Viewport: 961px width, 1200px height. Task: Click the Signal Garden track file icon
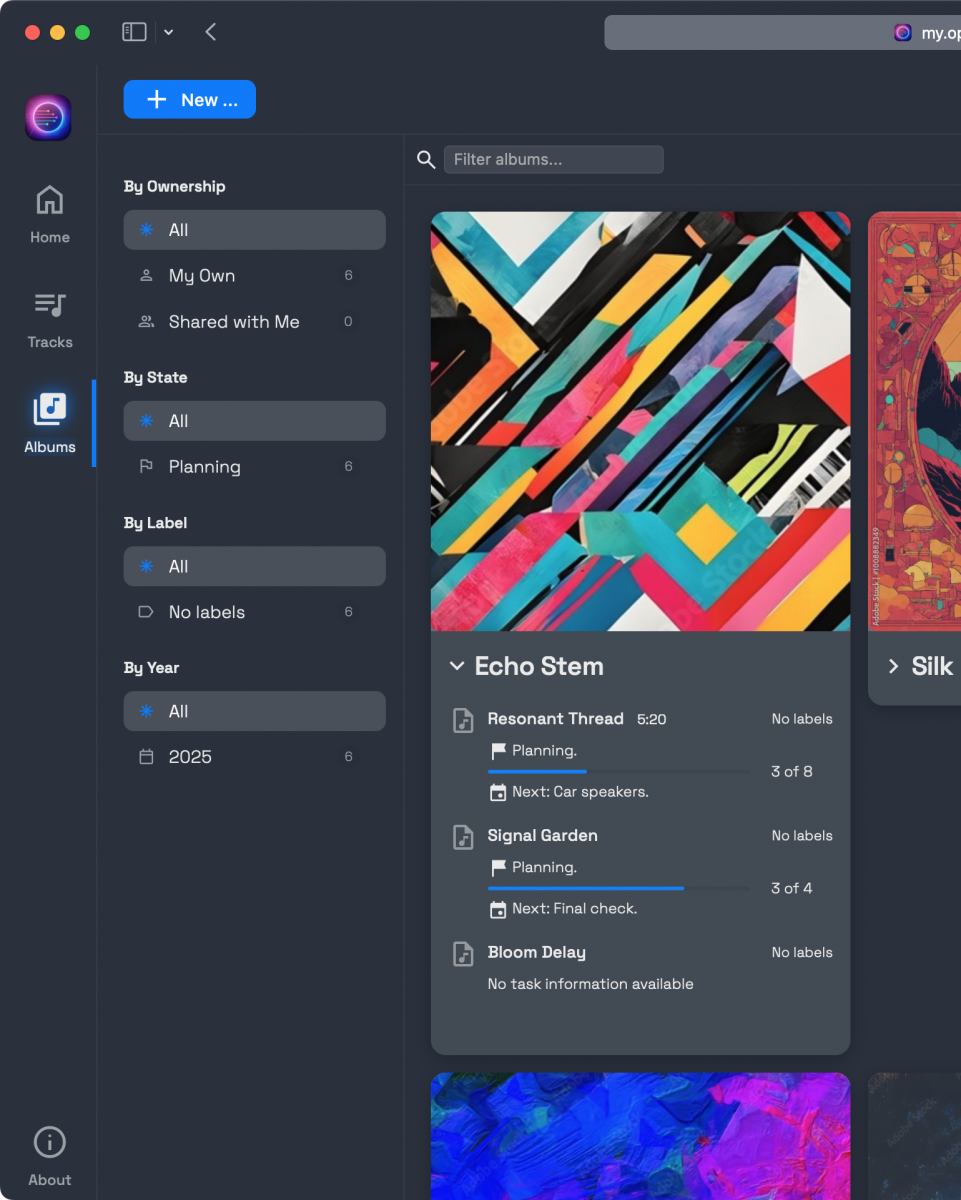[x=463, y=837]
